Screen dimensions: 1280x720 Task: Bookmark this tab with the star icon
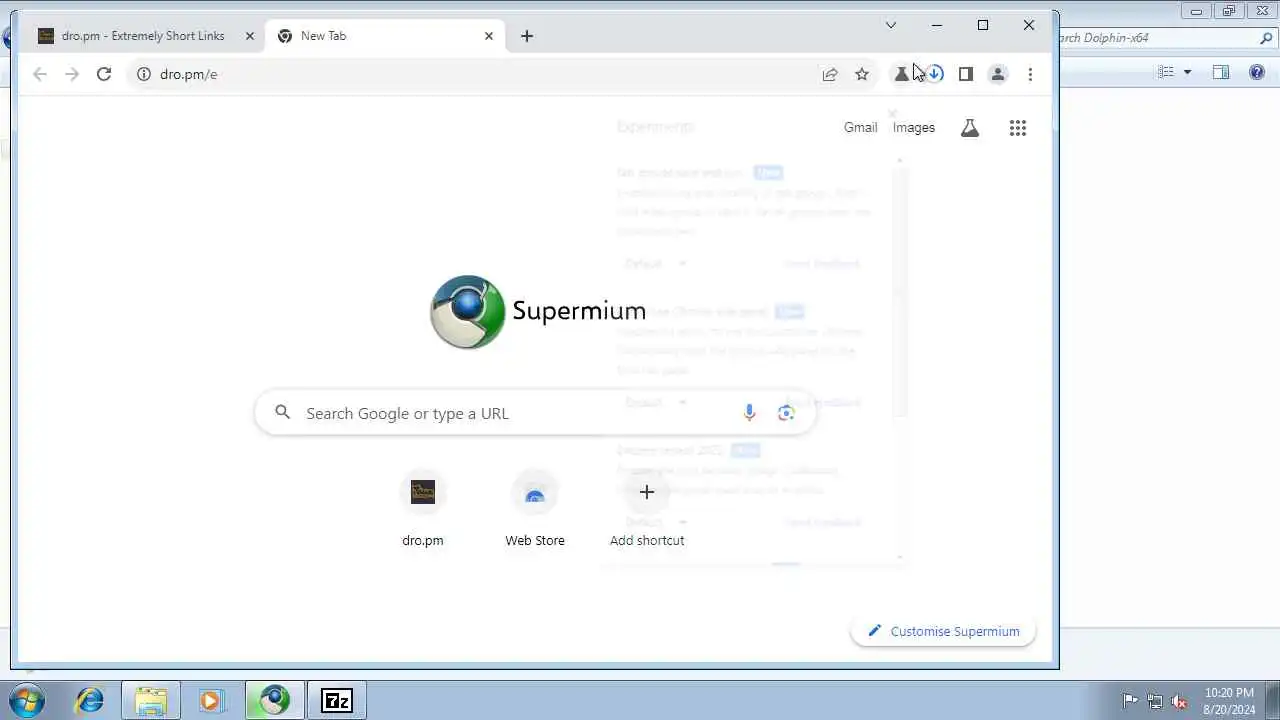point(862,74)
